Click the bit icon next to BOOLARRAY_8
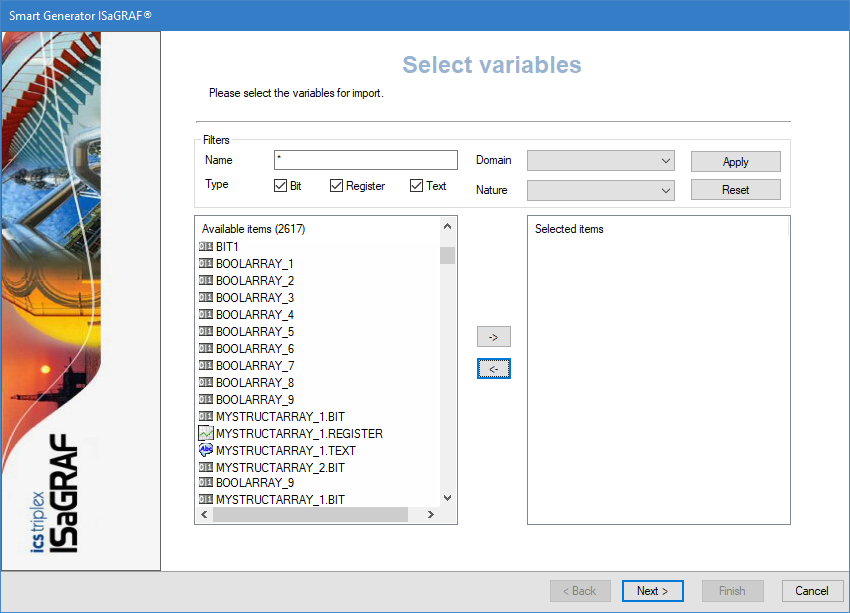 coord(206,382)
